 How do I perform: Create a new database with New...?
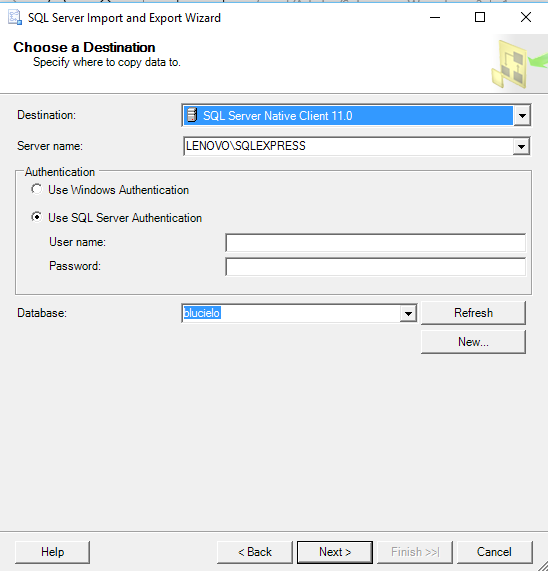pos(473,342)
